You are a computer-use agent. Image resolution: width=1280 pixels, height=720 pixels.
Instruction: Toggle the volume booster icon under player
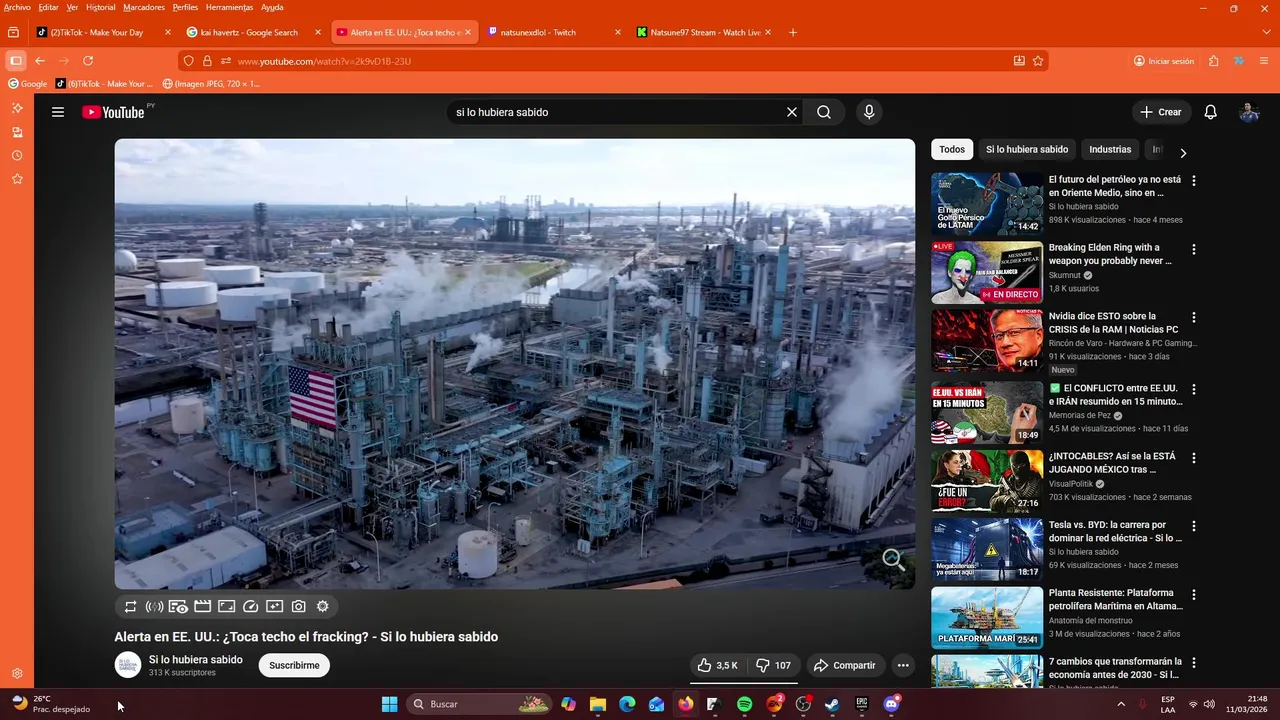pyautogui.click(x=154, y=606)
